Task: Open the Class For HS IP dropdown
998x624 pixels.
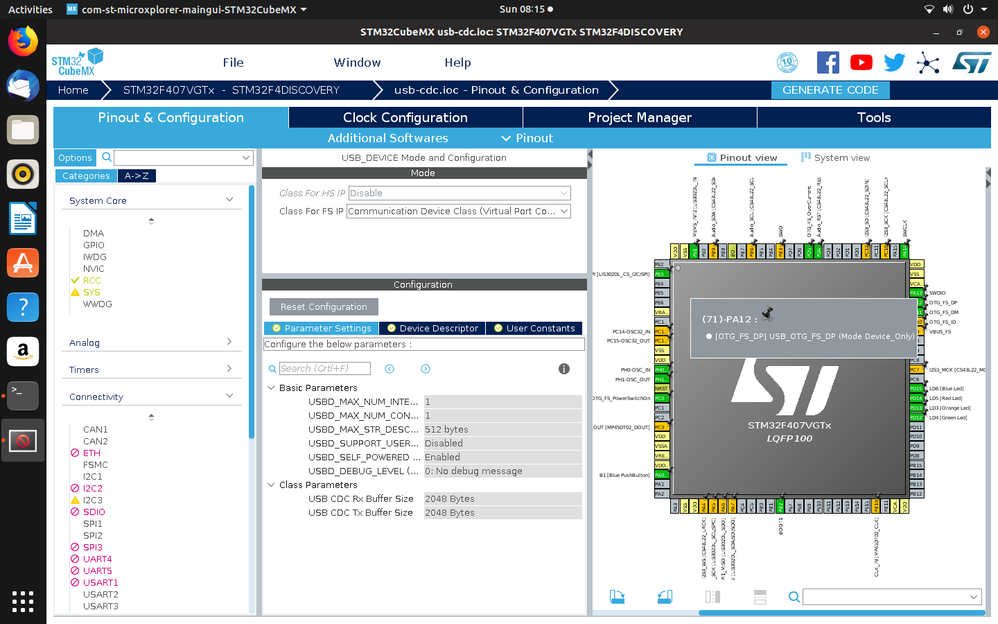Action: (x=460, y=193)
